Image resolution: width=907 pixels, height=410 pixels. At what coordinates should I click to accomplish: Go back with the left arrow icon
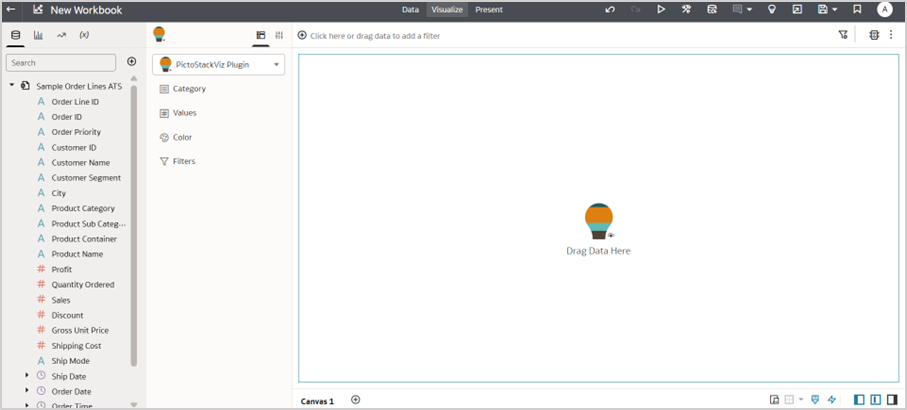(10, 10)
